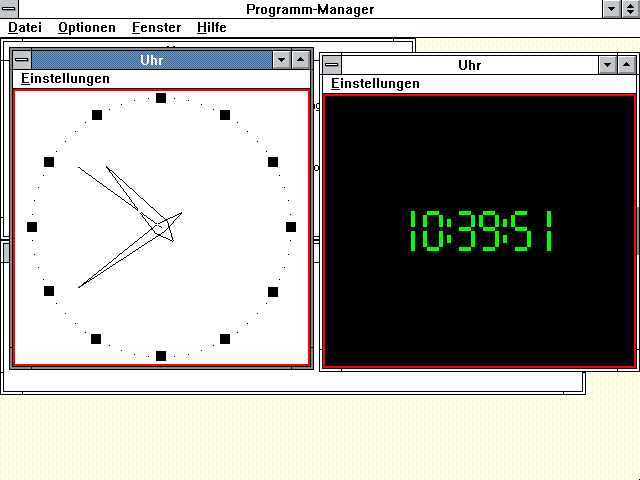Click the green digital time display

click(x=480, y=230)
